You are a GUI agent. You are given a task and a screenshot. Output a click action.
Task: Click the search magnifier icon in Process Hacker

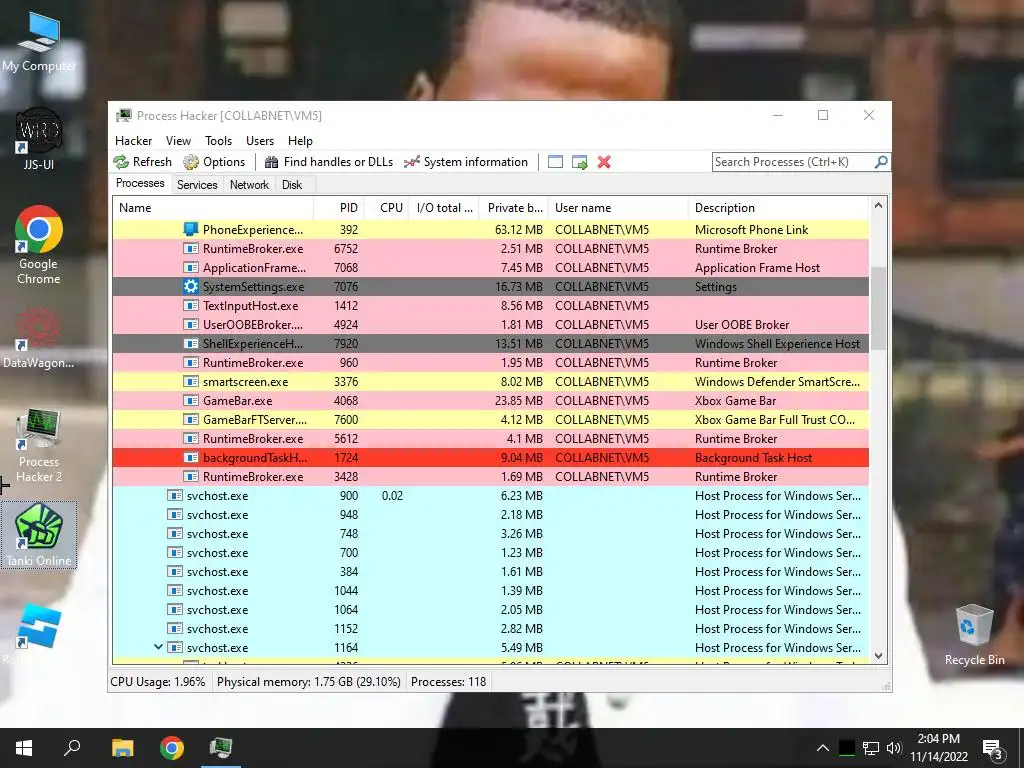[881, 161]
